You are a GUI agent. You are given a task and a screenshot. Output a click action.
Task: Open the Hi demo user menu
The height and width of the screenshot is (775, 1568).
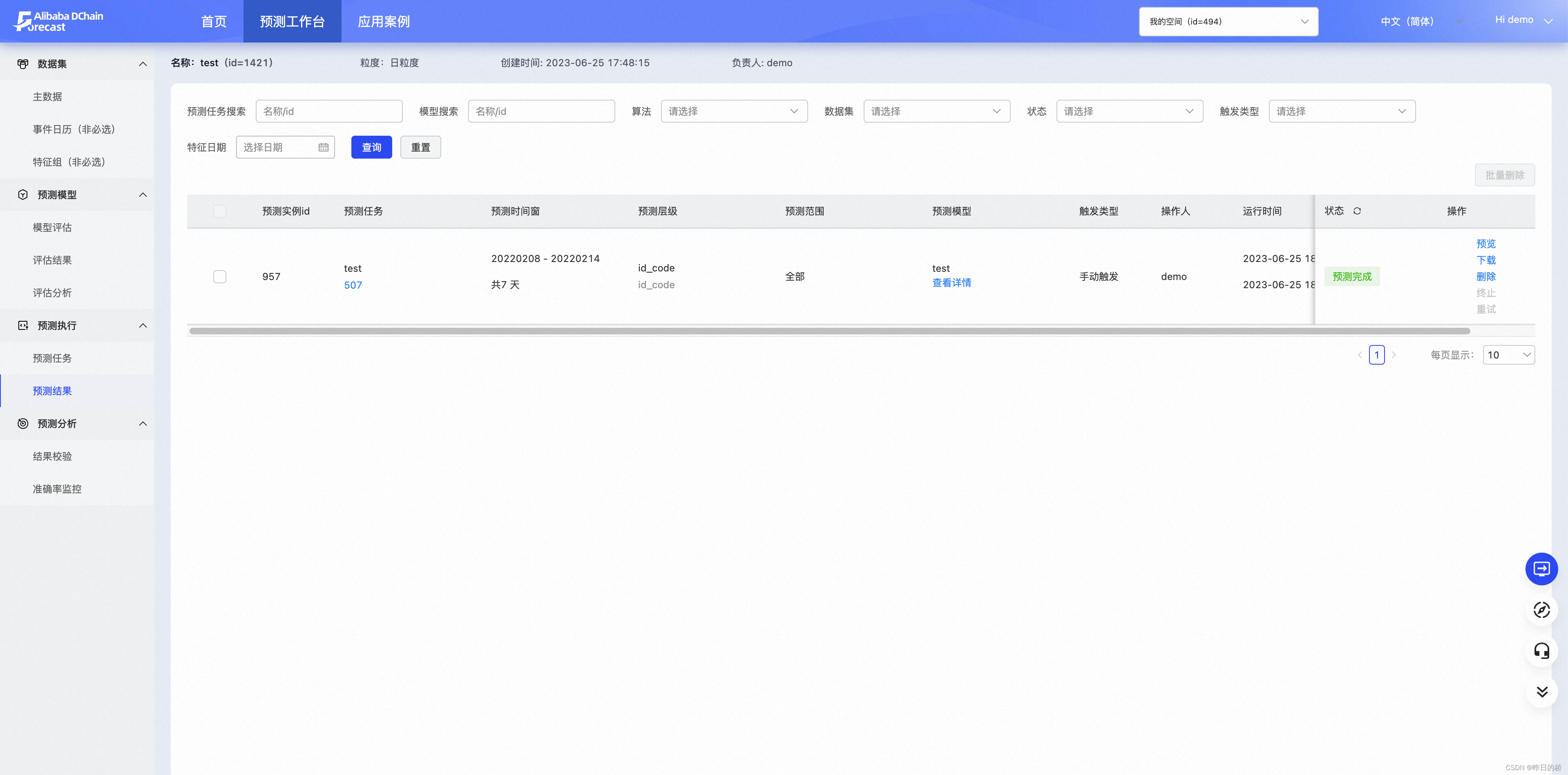click(x=1523, y=20)
